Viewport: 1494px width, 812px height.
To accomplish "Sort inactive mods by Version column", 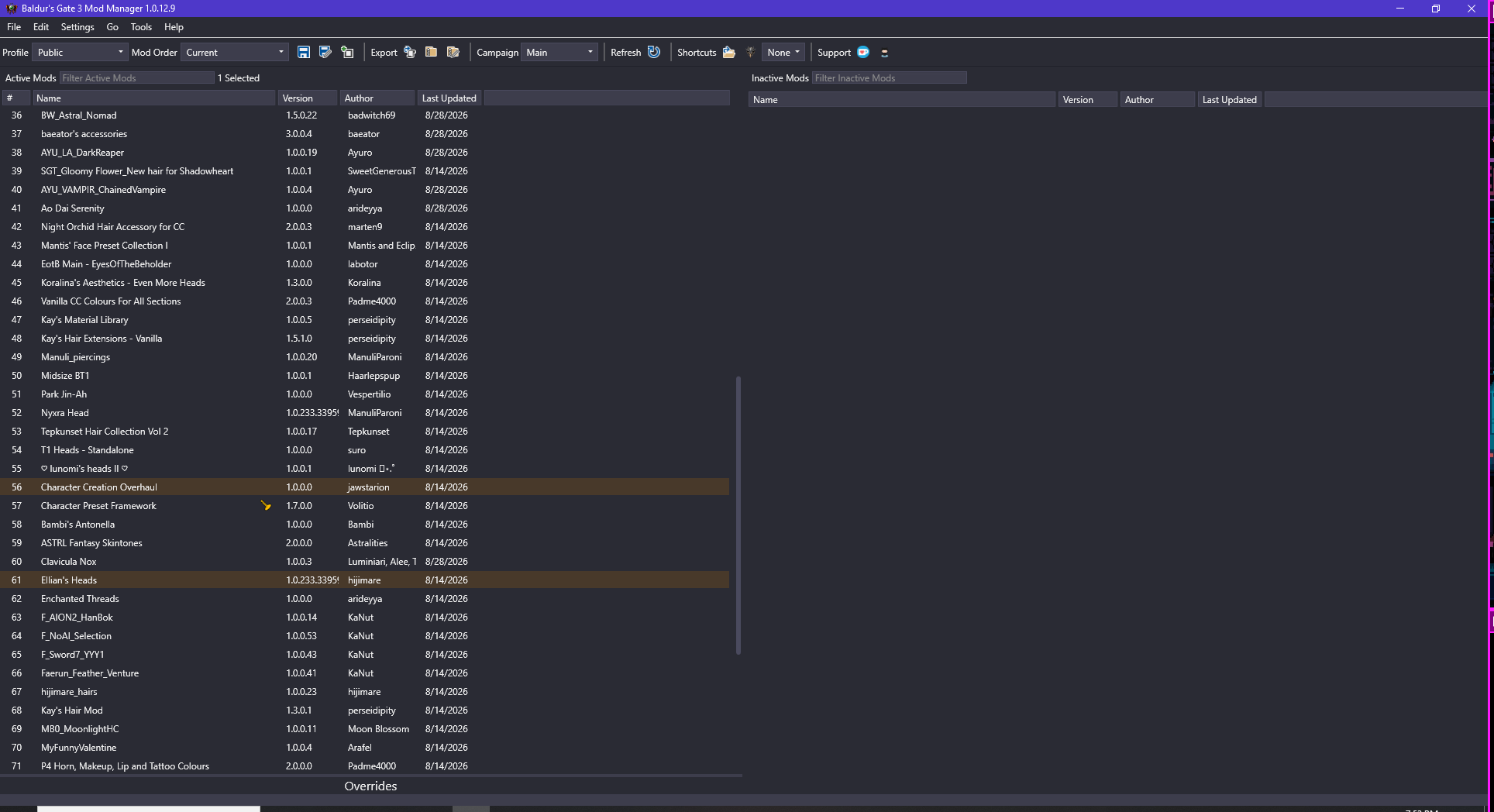I will (1088, 99).
